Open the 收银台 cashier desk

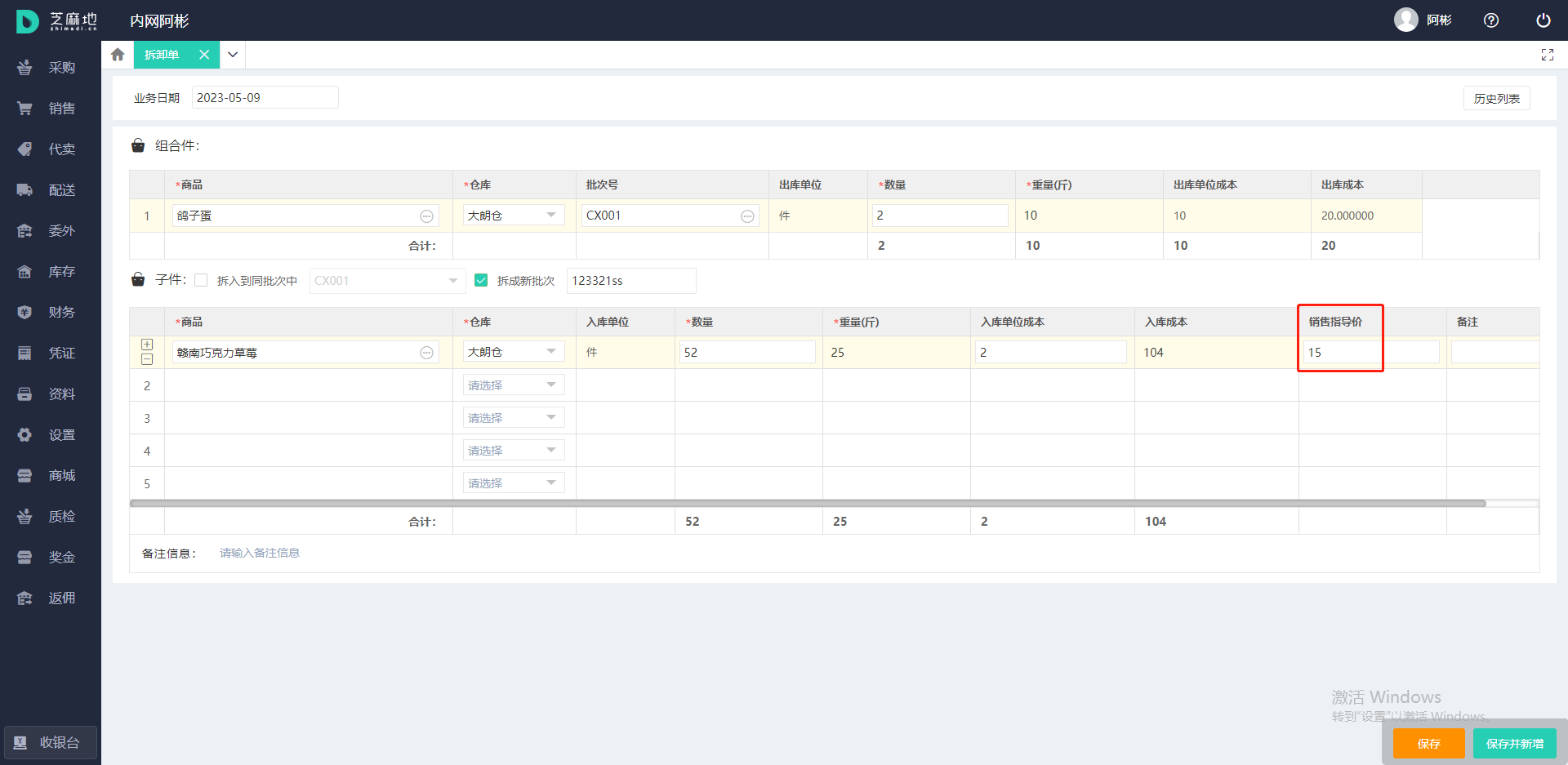click(x=51, y=743)
